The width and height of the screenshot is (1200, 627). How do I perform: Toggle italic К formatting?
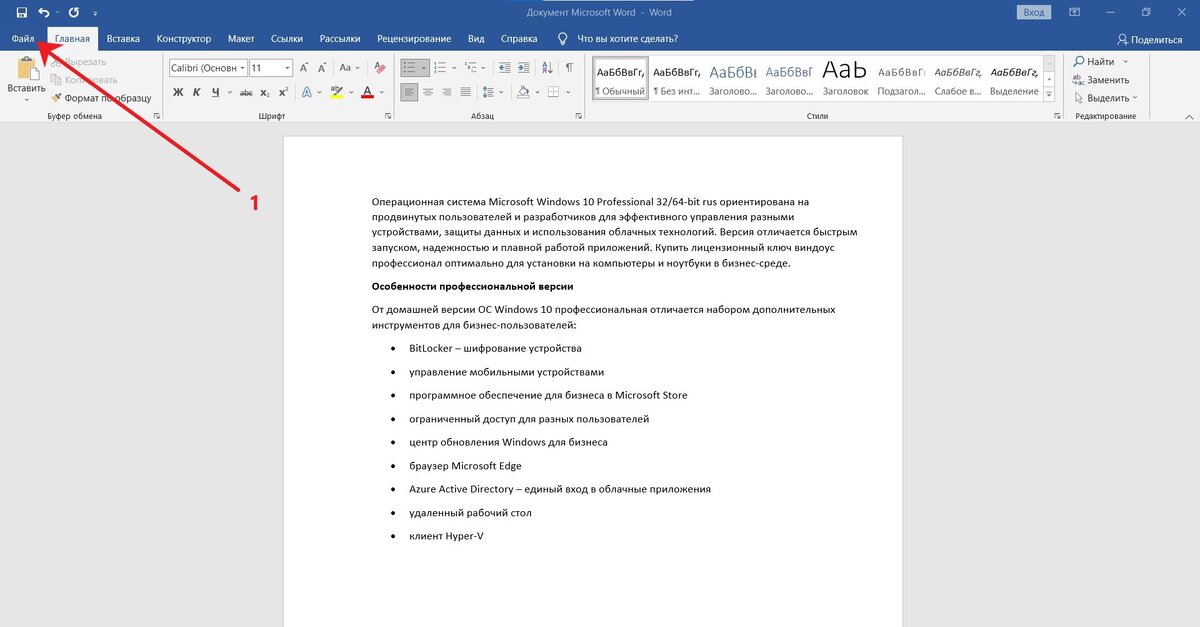coord(197,92)
